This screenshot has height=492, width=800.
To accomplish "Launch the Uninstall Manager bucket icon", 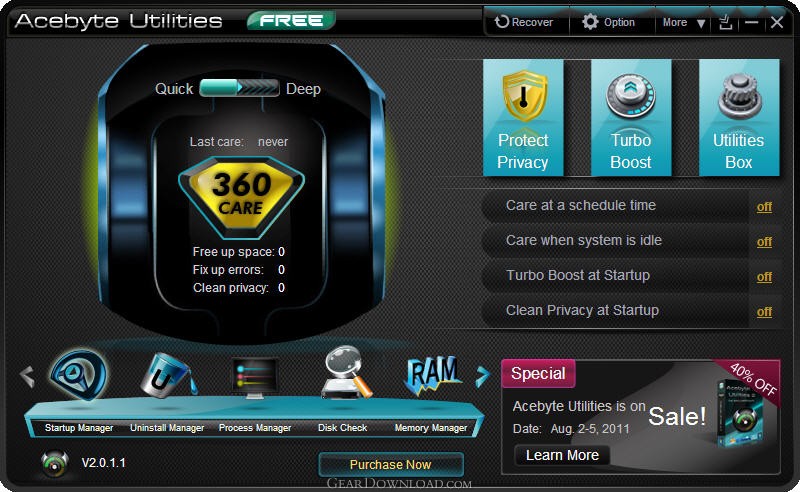I will pos(168,375).
